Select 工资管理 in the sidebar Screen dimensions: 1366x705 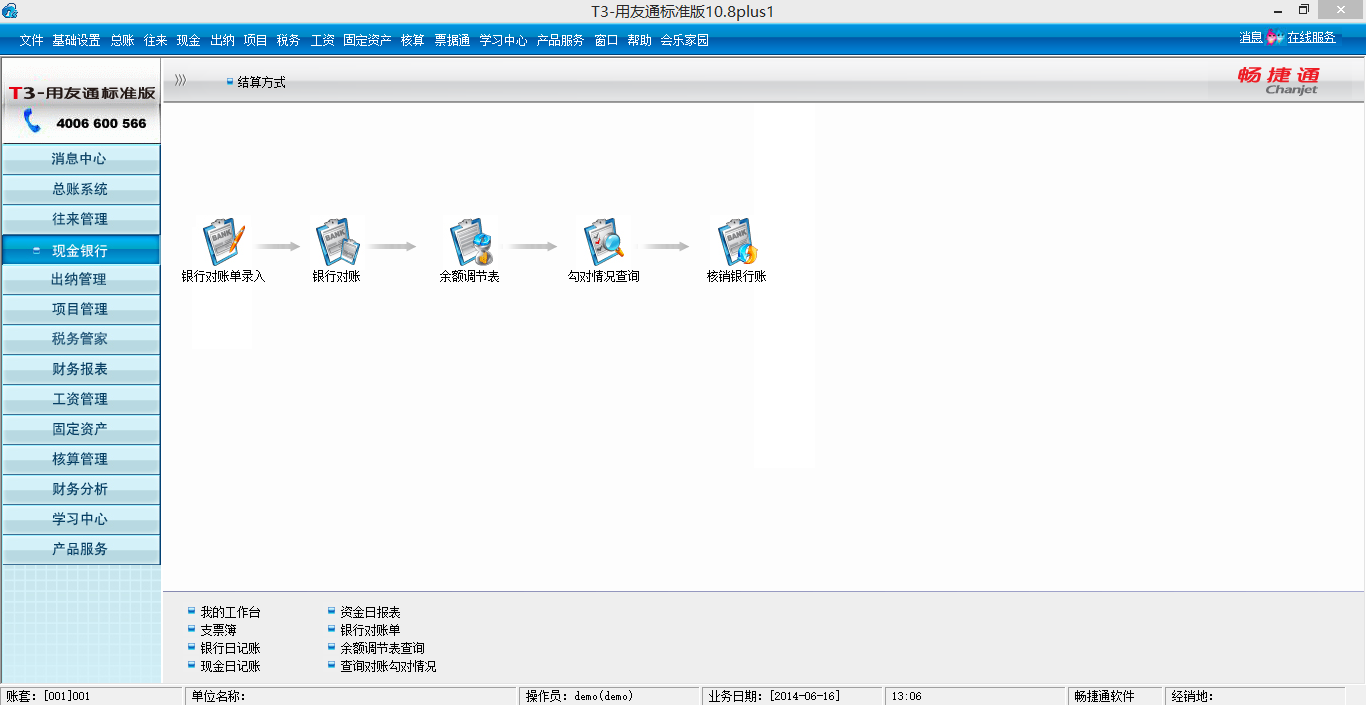80,399
